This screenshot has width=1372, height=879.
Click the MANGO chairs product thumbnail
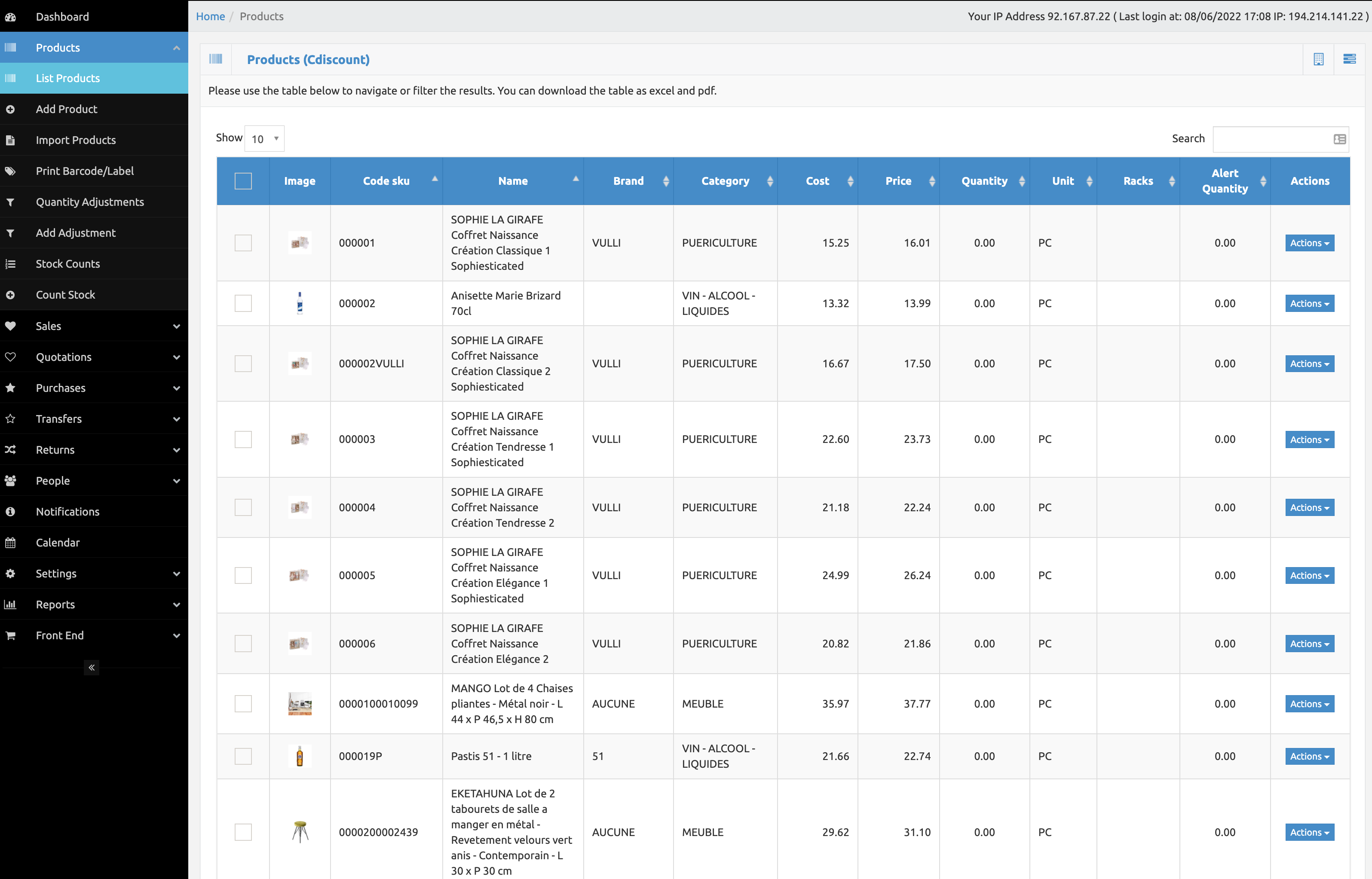point(300,704)
